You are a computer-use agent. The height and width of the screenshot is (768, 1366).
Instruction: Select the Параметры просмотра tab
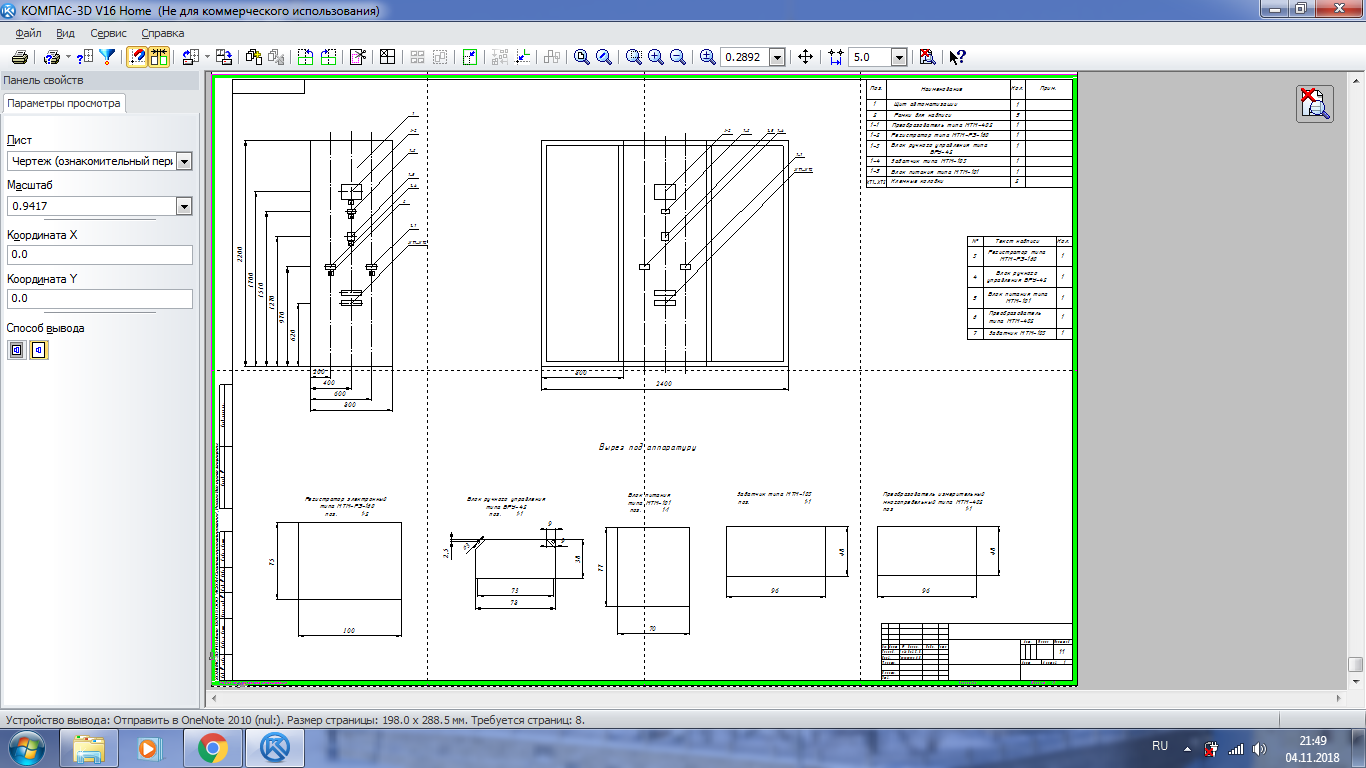[x=63, y=103]
